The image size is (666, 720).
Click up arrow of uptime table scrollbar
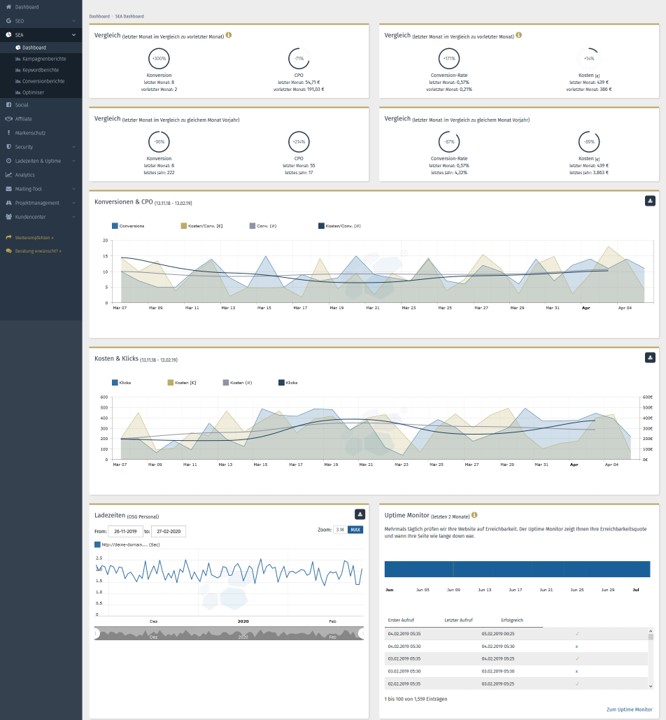pos(650,631)
